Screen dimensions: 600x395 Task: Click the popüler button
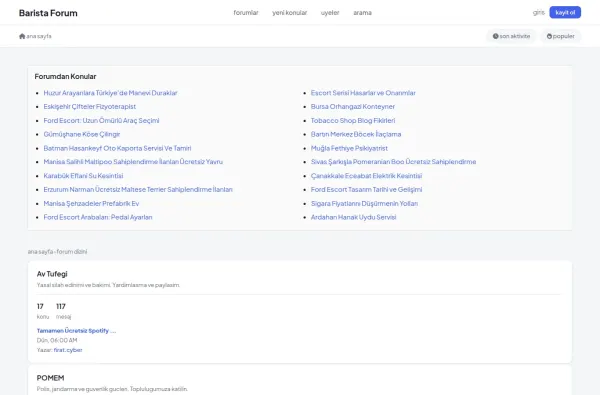click(561, 36)
